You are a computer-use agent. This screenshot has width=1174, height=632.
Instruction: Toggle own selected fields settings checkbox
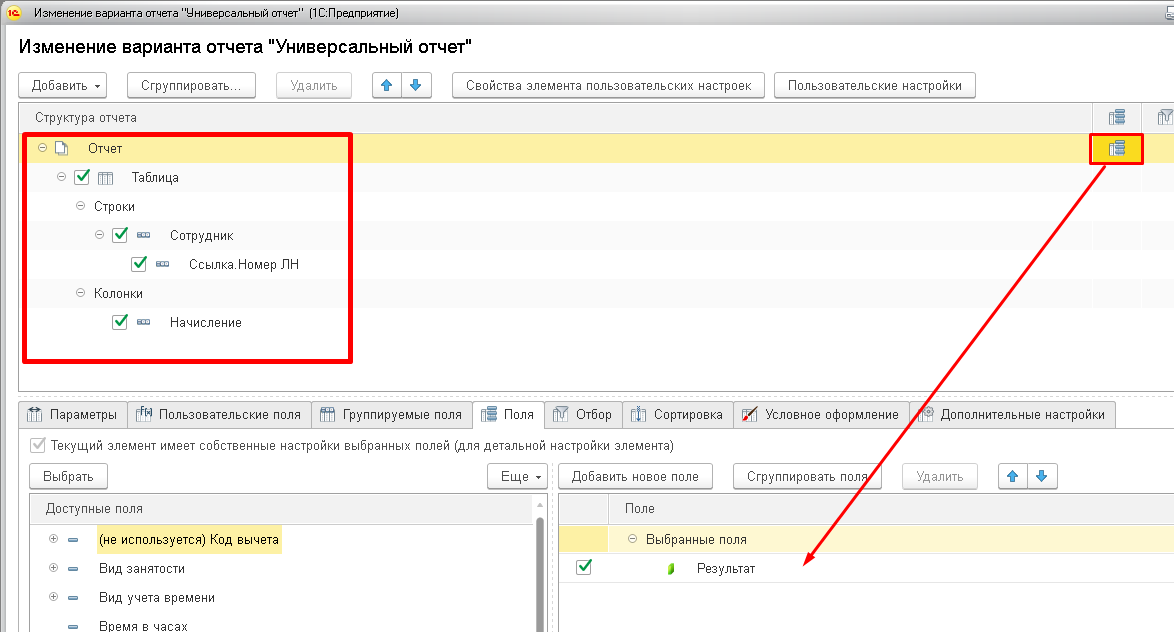37,446
